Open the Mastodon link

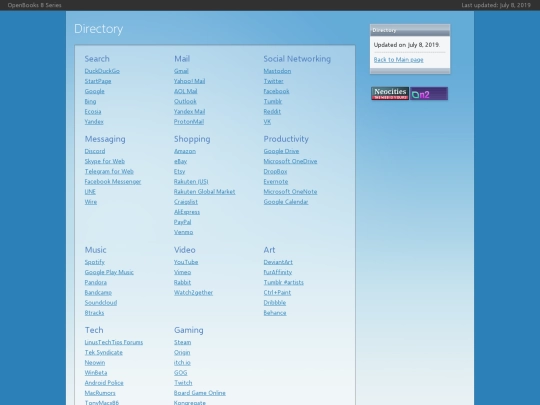coord(277,71)
